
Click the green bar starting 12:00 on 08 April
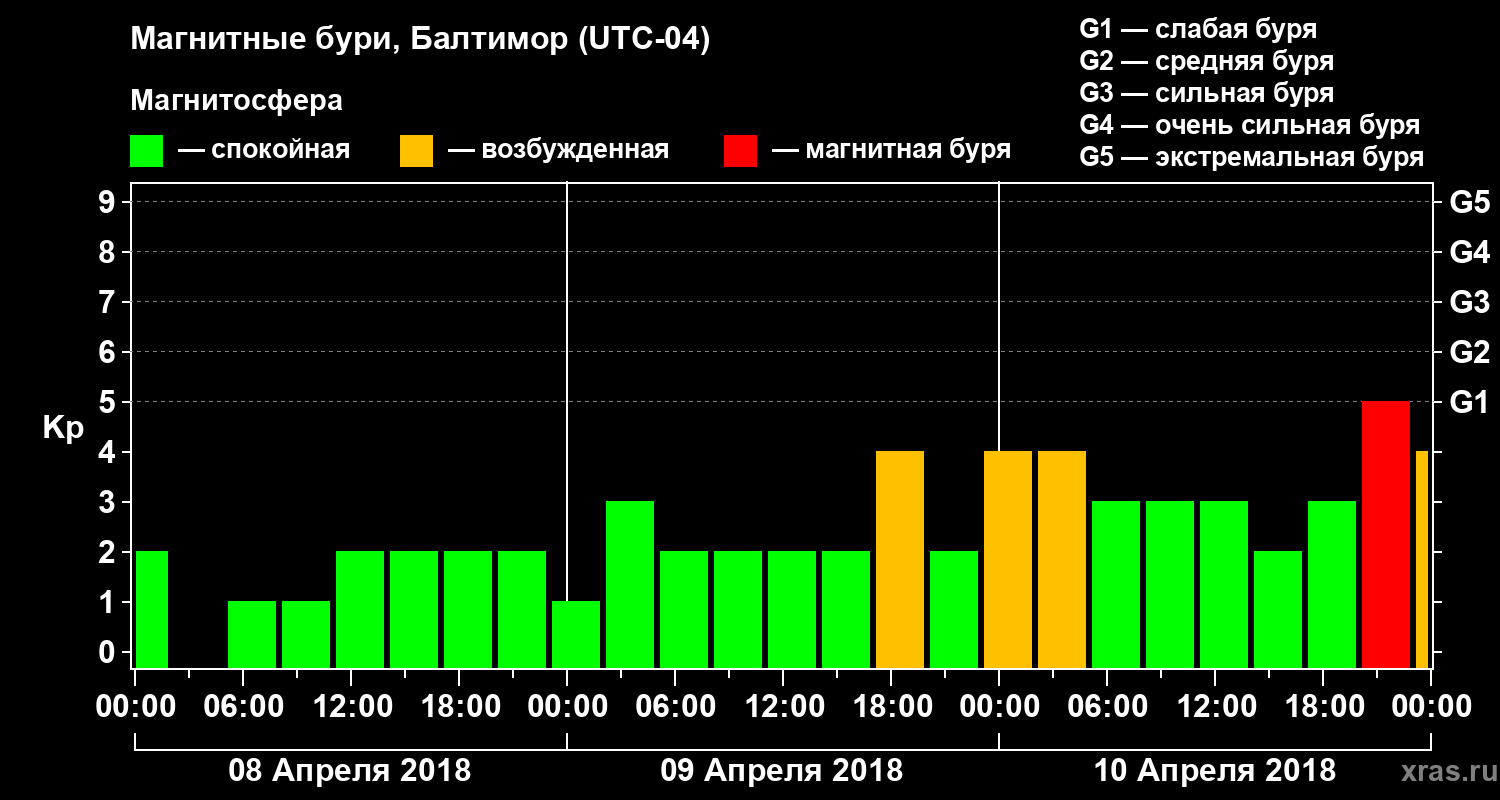tap(360, 610)
